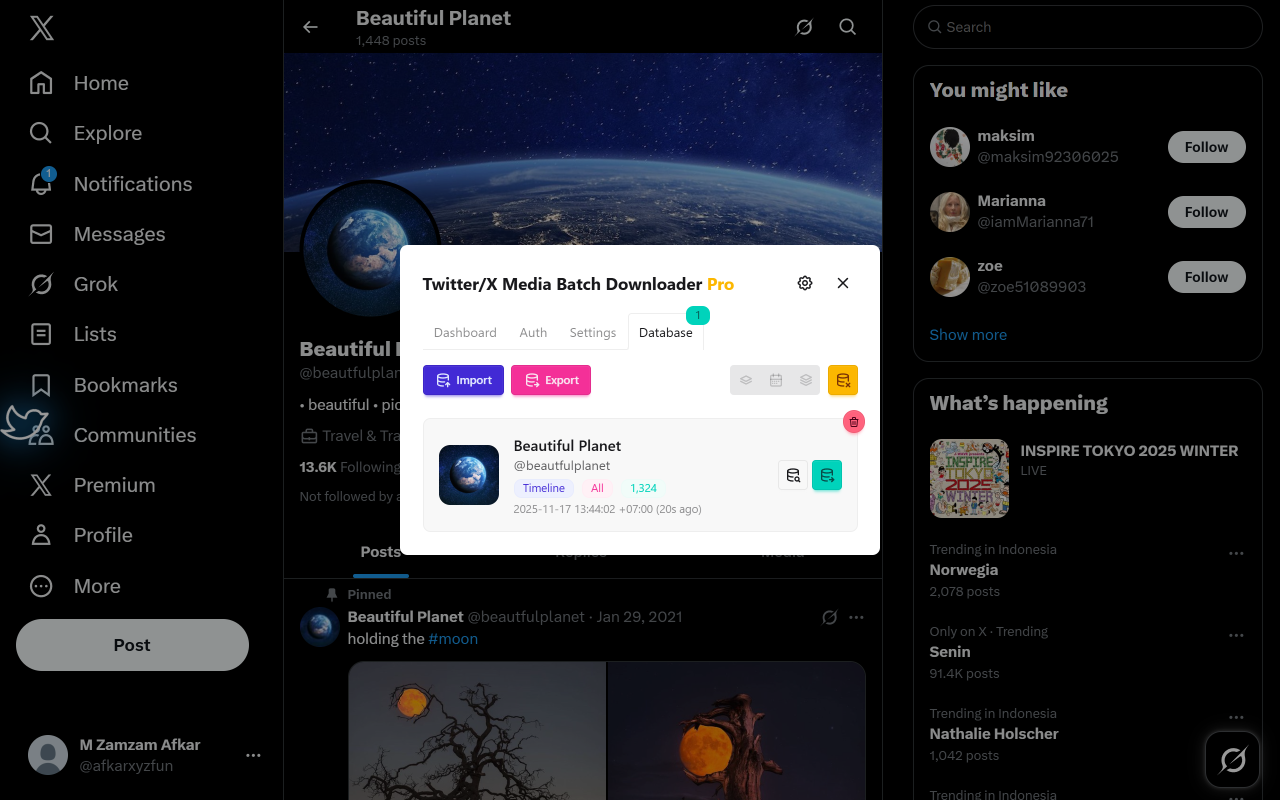Click the blue Posts tab underline indicator

pyautogui.click(x=381, y=573)
